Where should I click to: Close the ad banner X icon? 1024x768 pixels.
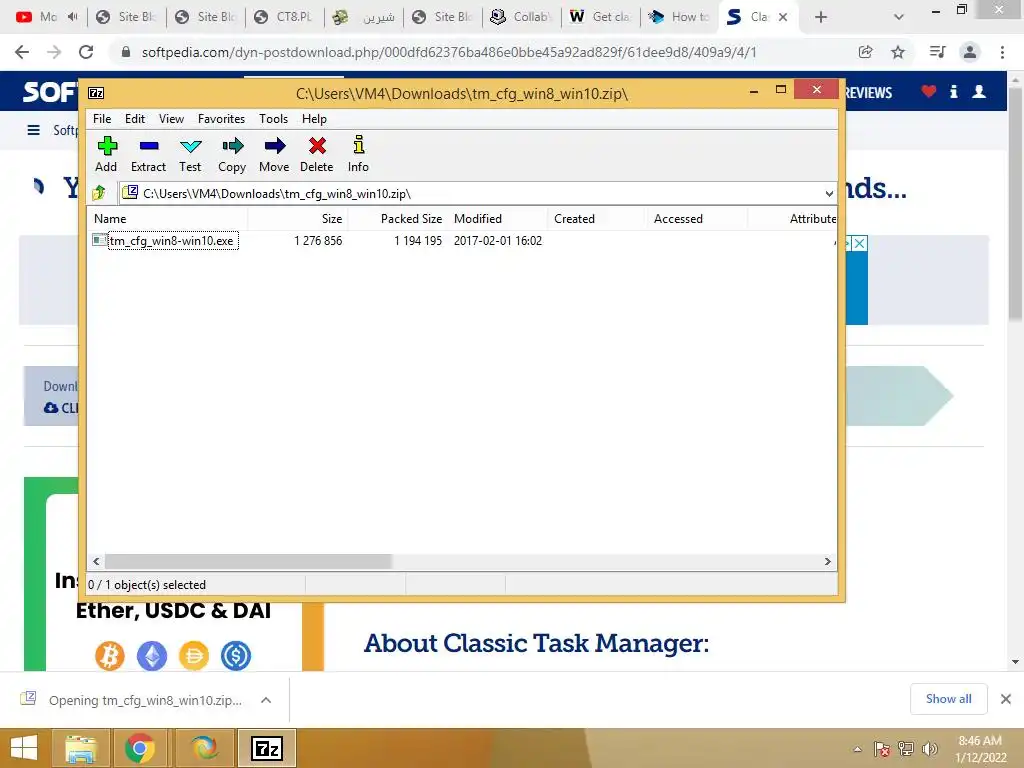[860, 244]
